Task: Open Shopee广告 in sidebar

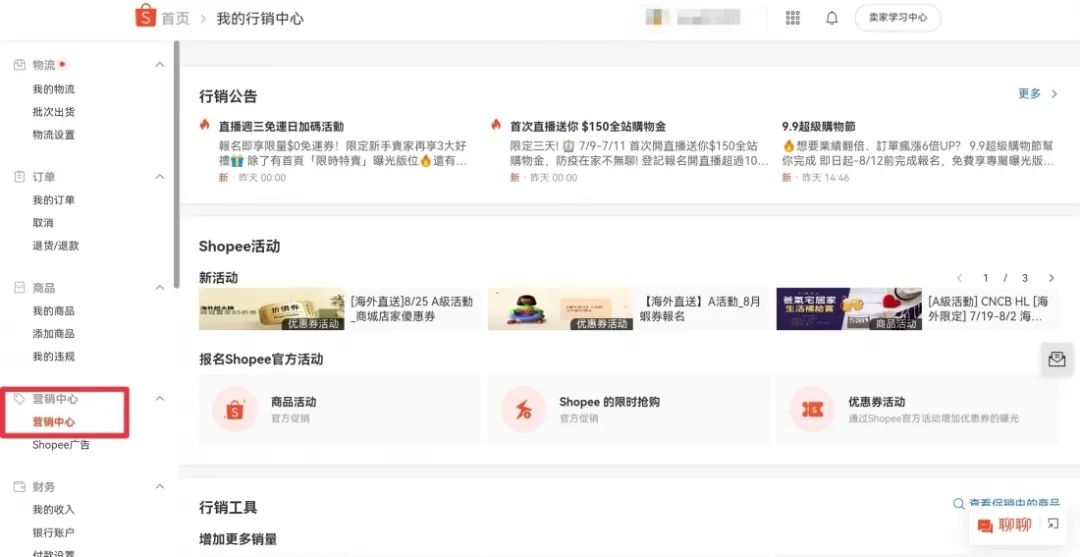Action: click(x=61, y=445)
